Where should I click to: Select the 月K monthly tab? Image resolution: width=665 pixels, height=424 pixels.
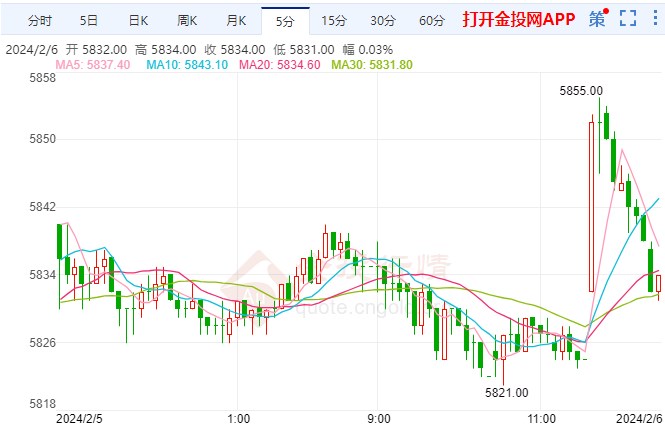(x=236, y=20)
